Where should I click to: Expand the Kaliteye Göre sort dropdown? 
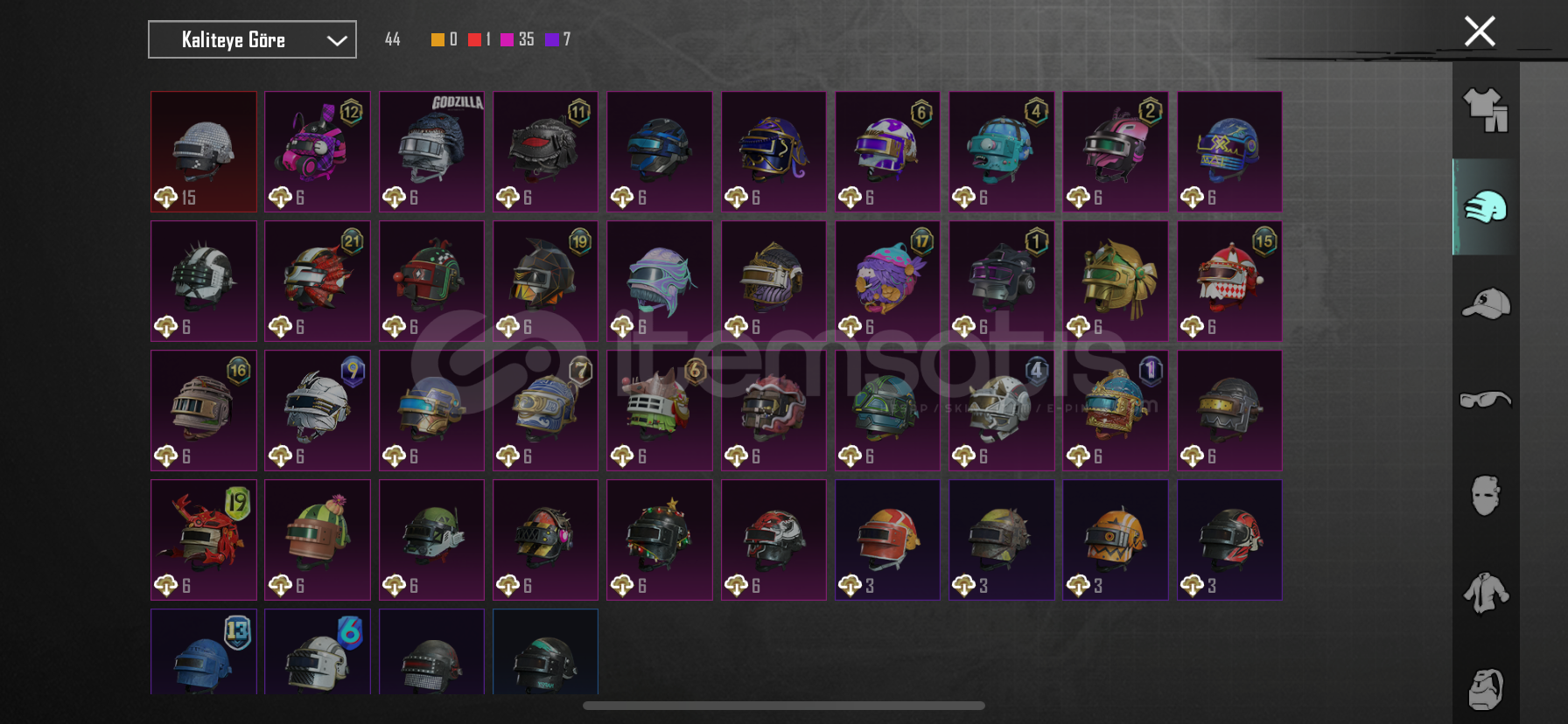click(x=252, y=39)
